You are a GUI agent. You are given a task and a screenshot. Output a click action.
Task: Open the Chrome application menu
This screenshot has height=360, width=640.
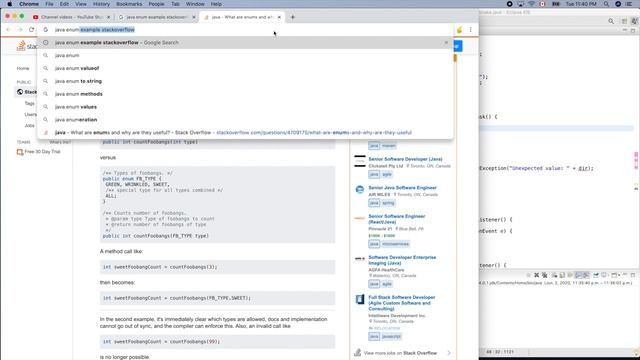point(29,4)
